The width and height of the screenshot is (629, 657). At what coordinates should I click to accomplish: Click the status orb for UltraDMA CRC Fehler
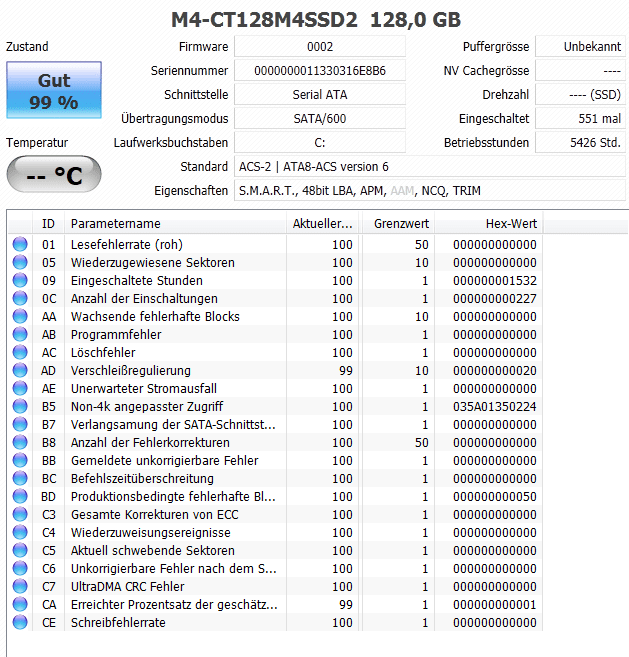point(20,587)
